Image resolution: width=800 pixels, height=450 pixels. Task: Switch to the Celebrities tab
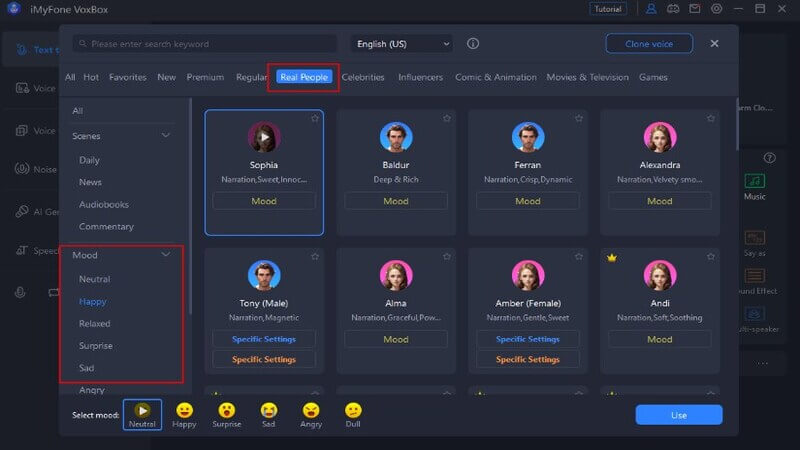tap(363, 77)
